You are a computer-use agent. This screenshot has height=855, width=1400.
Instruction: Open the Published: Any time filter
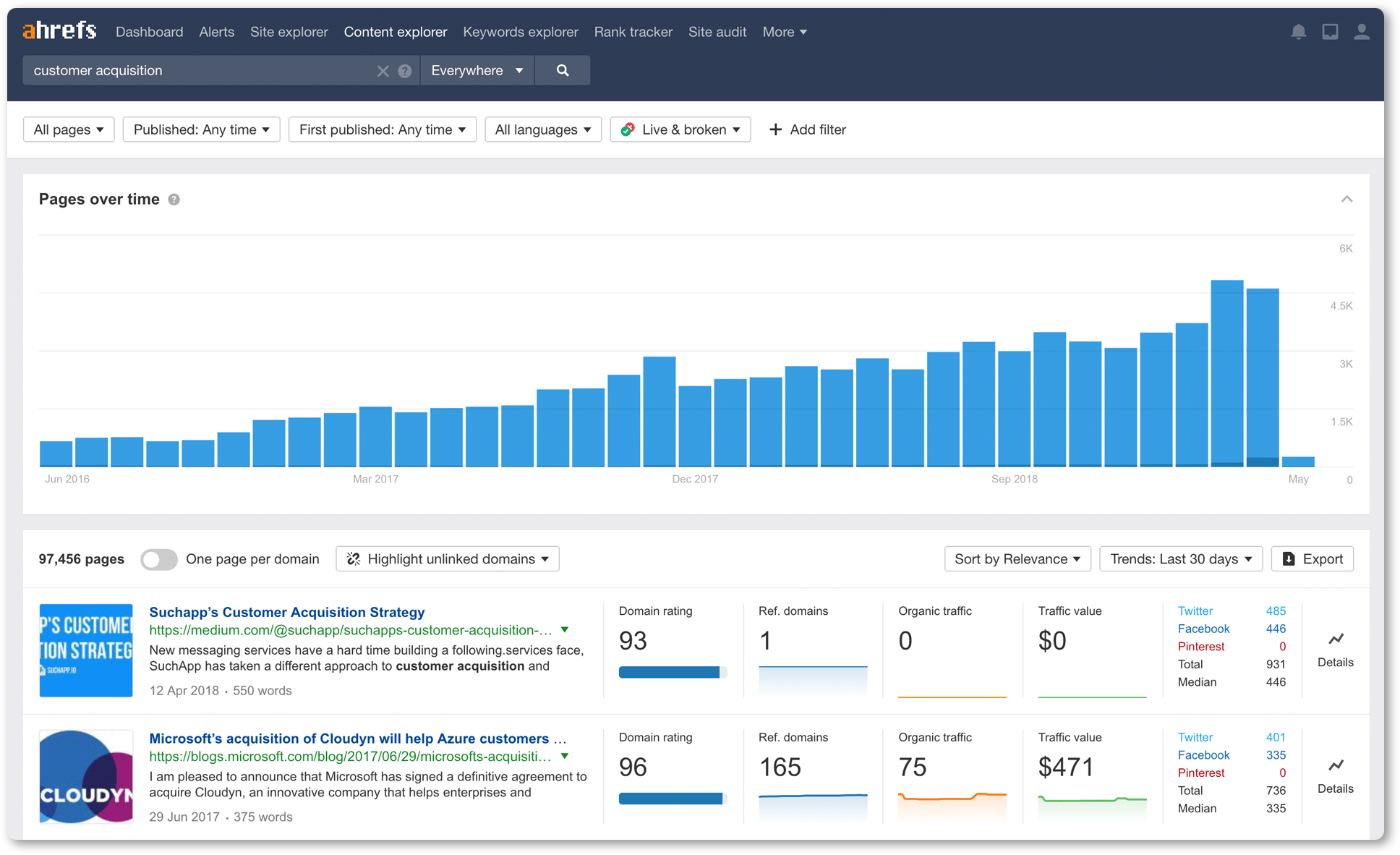(201, 129)
